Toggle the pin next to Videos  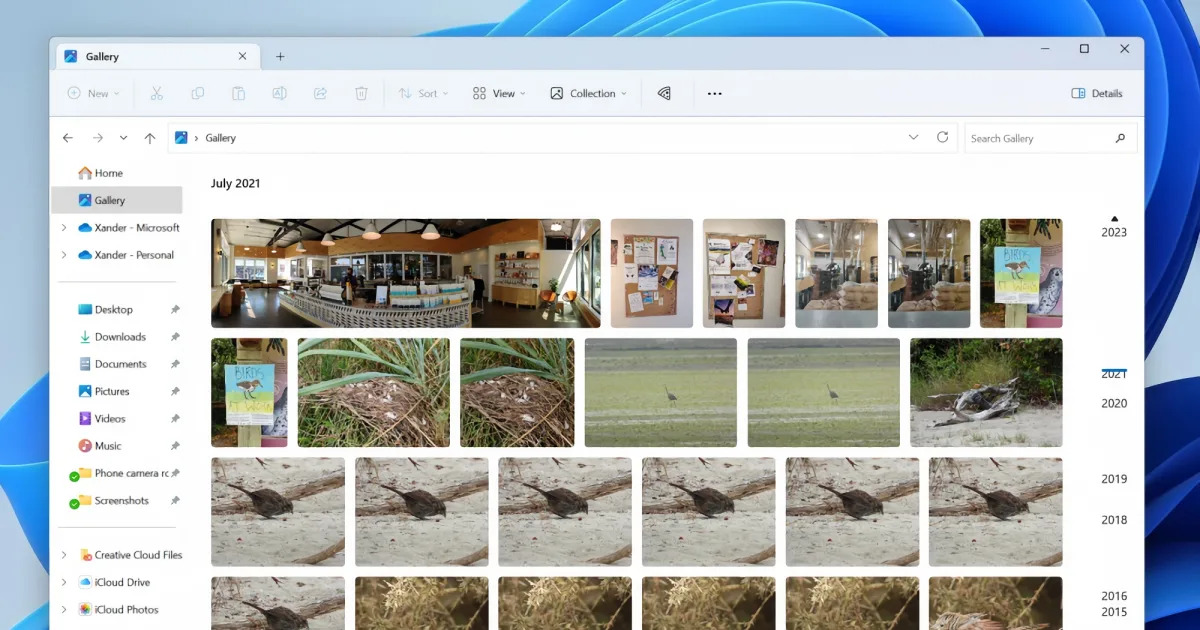click(x=175, y=419)
